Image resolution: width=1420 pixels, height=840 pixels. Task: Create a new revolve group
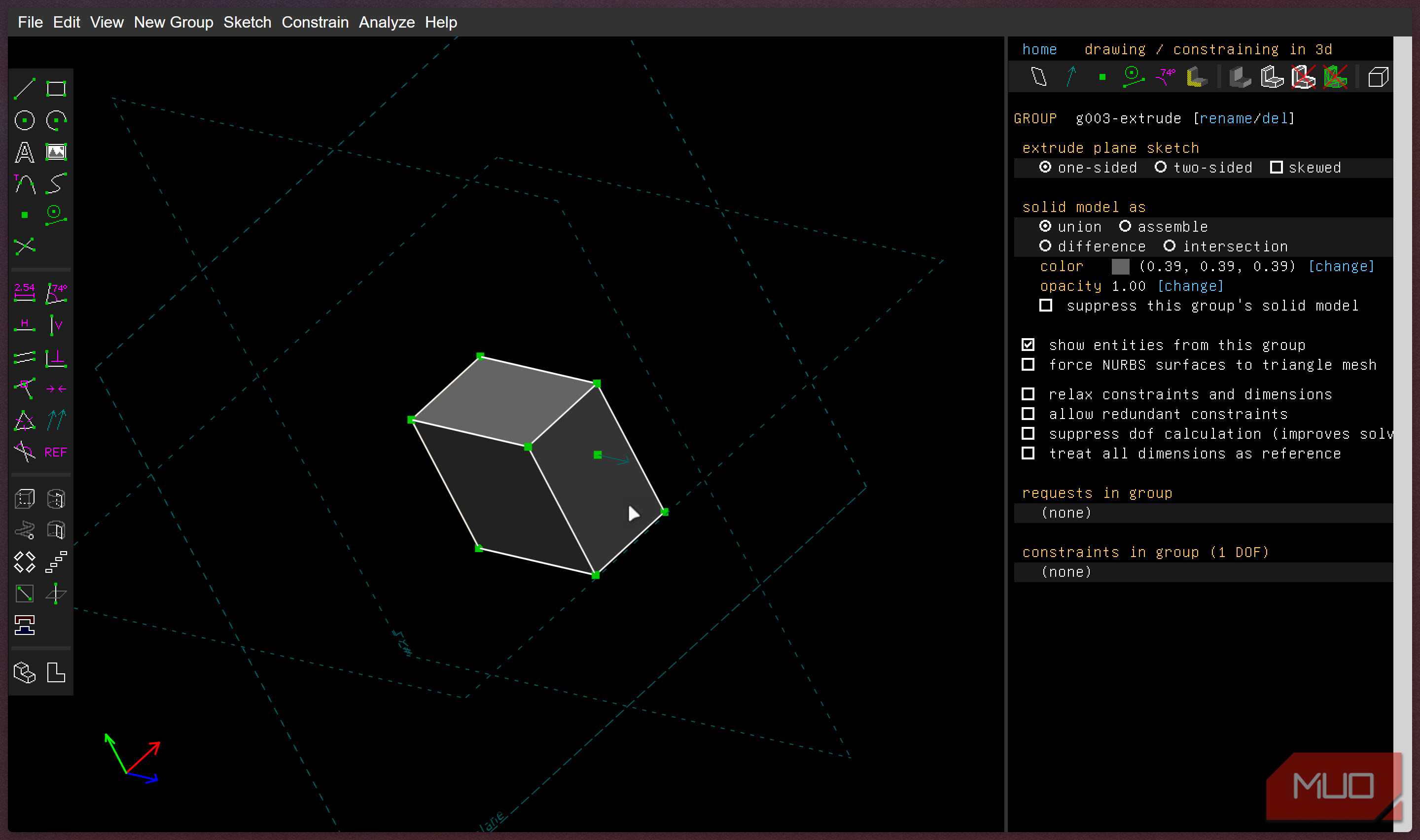point(56,530)
